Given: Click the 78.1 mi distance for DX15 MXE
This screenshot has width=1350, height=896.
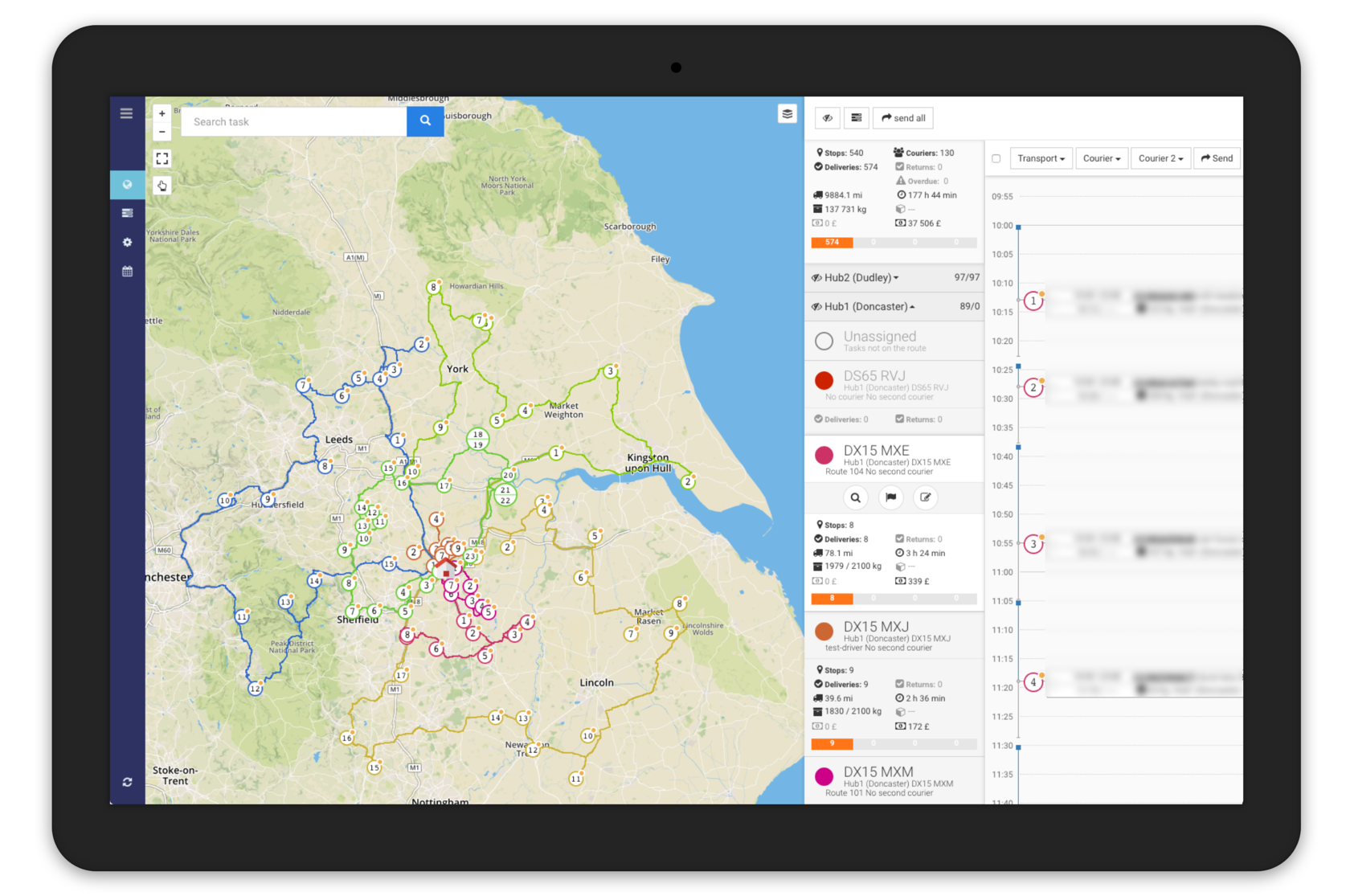Looking at the screenshot, I should tap(832, 553).
